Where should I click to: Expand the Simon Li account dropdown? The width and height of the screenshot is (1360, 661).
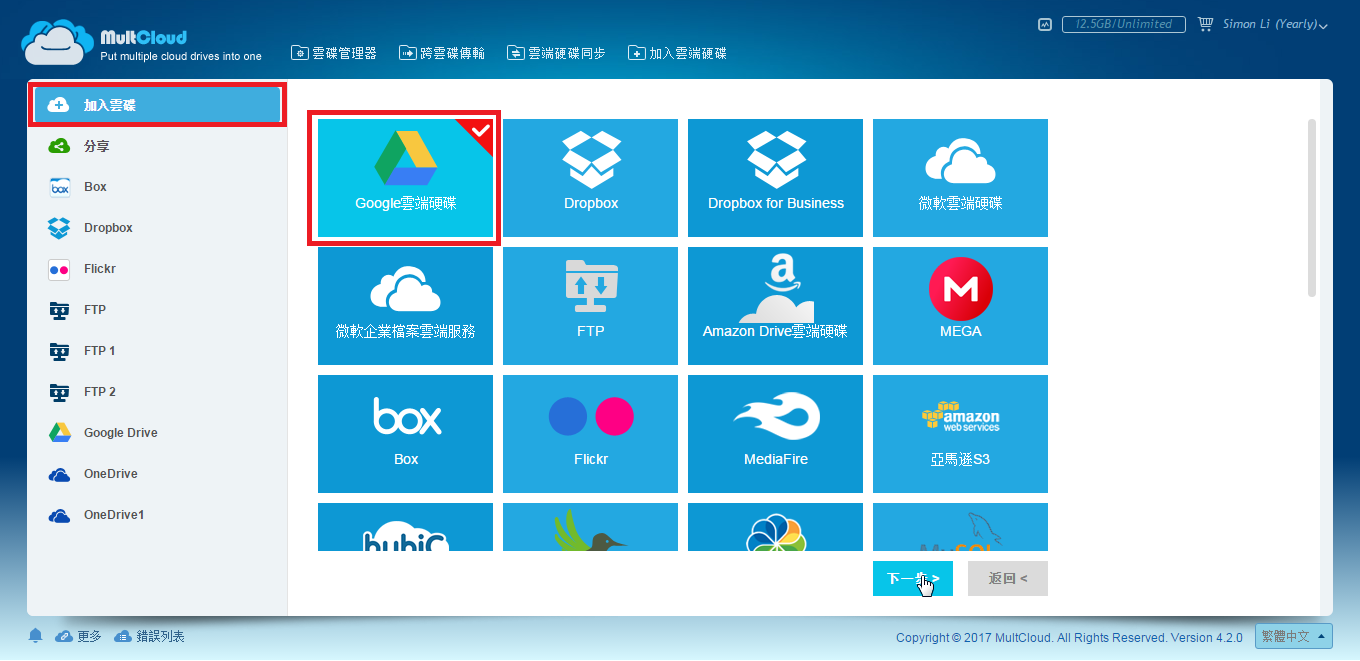click(1275, 24)
